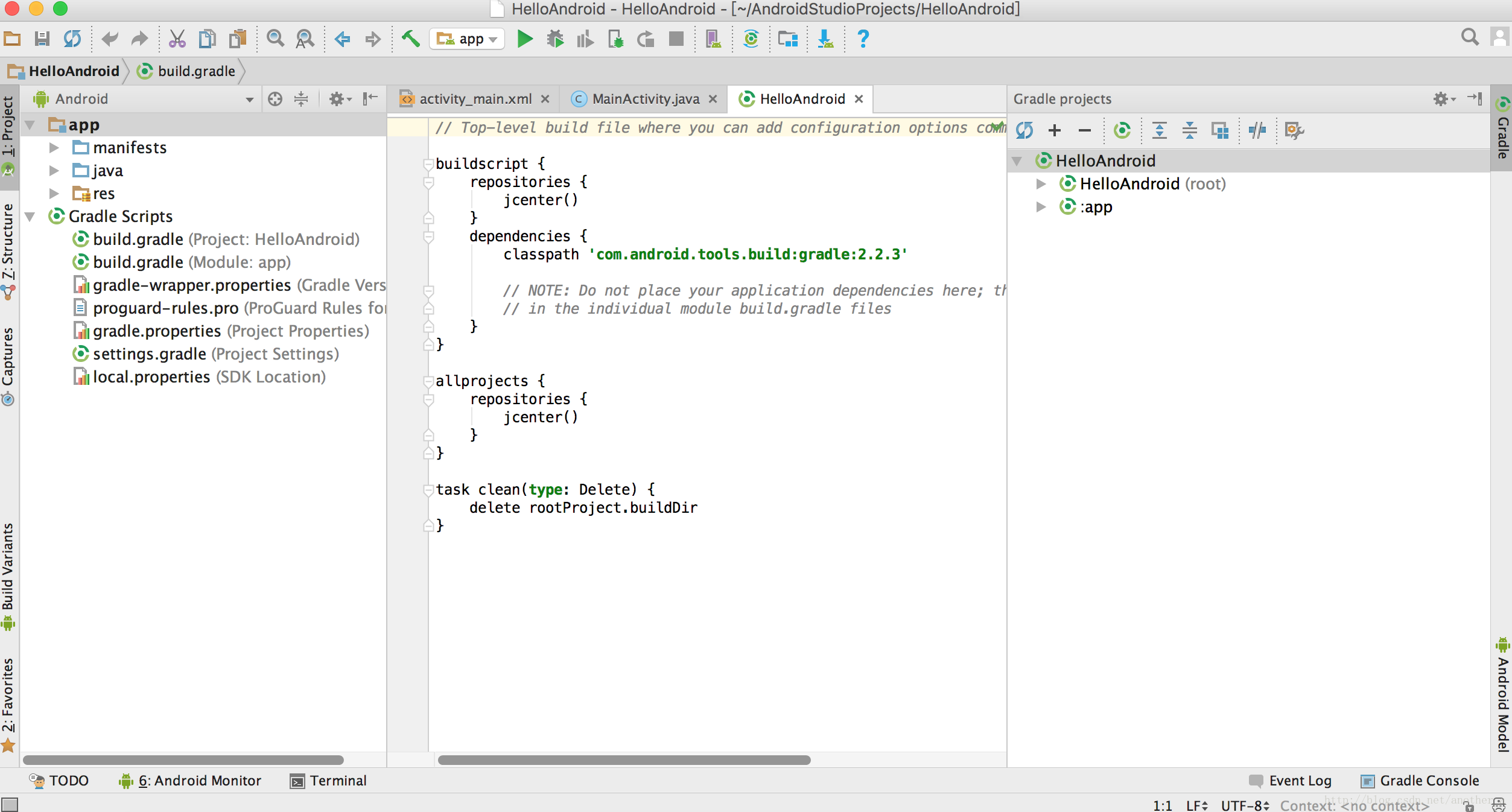The height and width of the screenshot is (812, 1512).
Task: Click the Undo arrow icon
Action: 110,39
